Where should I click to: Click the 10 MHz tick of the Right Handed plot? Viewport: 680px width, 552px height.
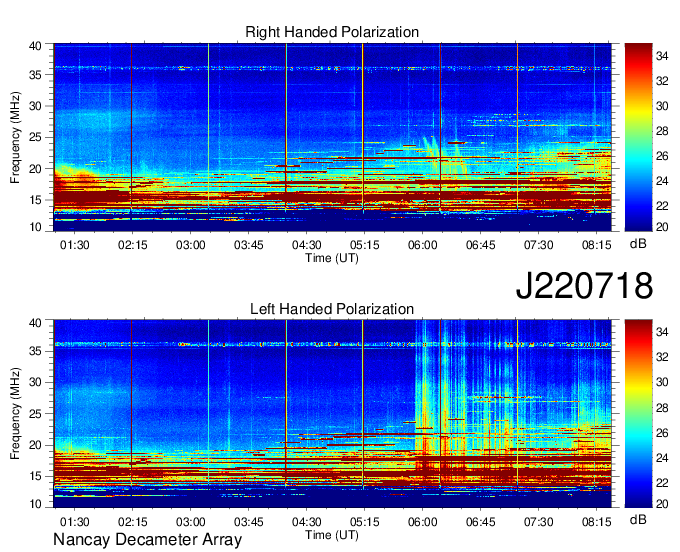coord(35,227)
